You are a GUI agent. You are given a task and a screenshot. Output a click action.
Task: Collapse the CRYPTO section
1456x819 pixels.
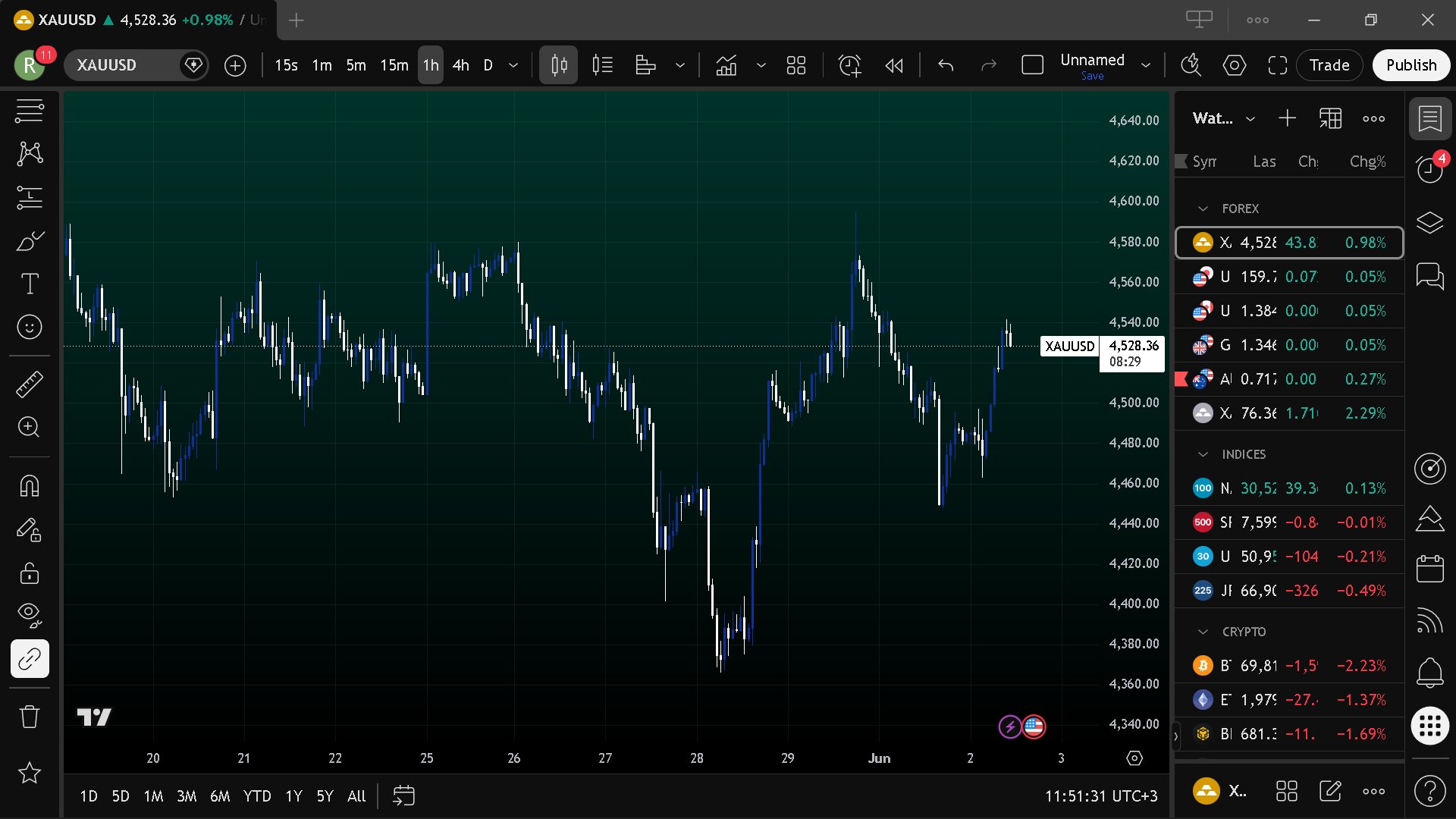(1203, 632)
